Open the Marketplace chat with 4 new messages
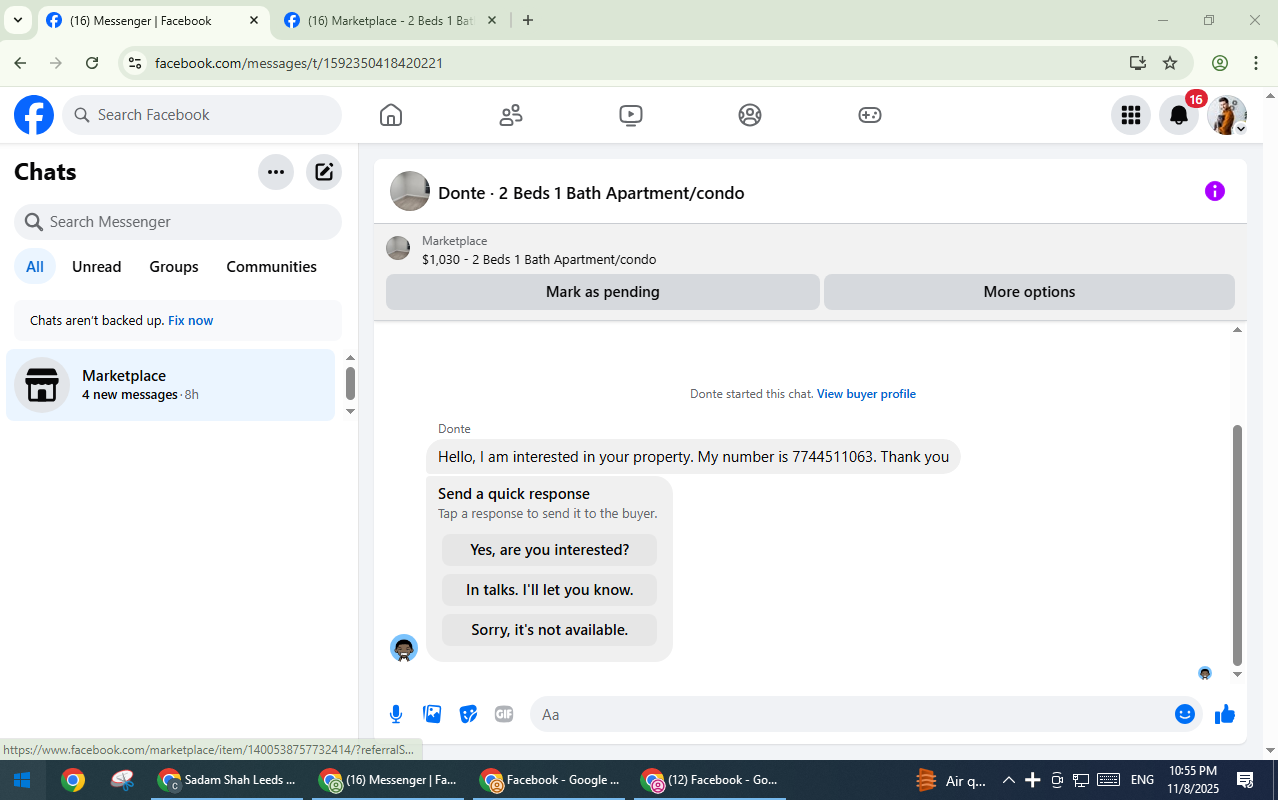The image size is (1278, 800). click(x=171, y=385)
